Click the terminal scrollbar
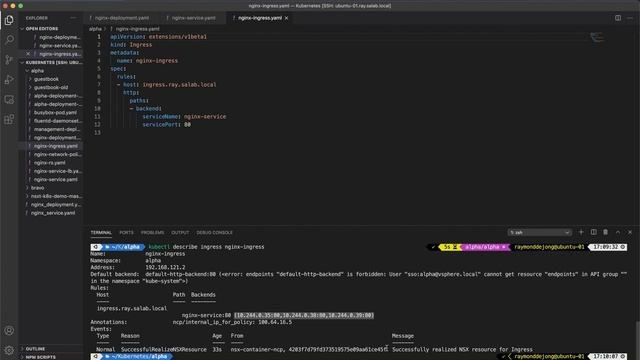The width and height of the screenshot is (640, 360). coord(637,339)
